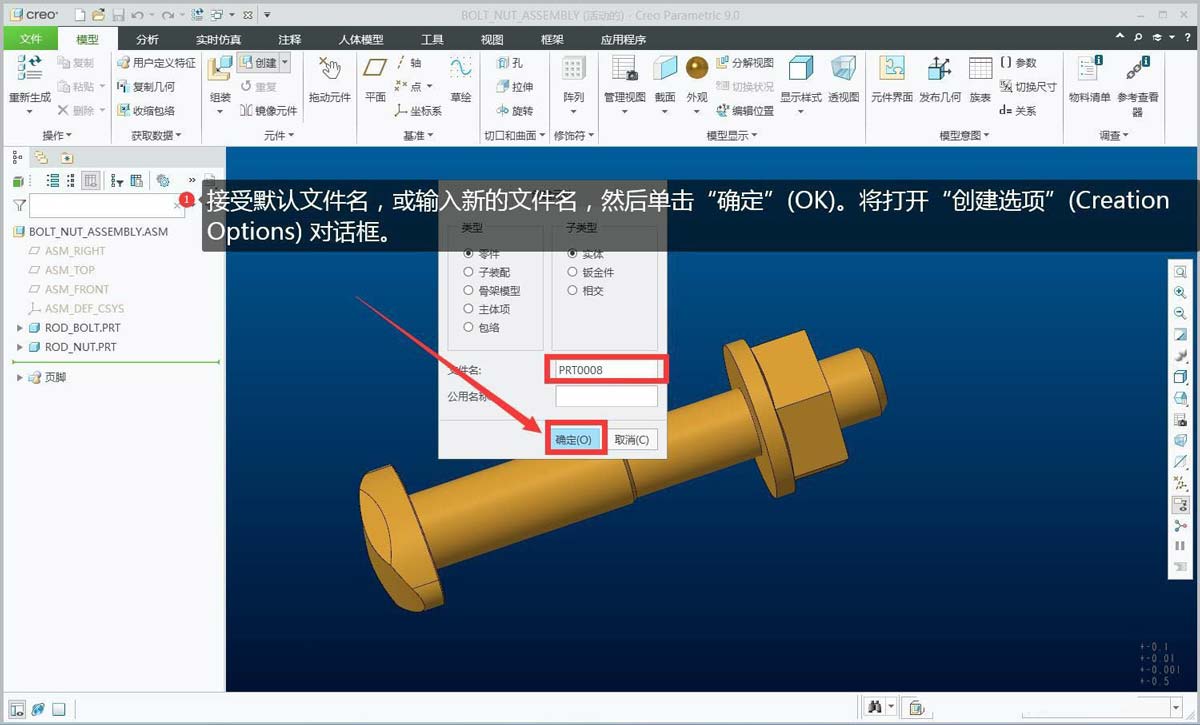This screenshot has height=725, width=1200.
Task: Open Component Interface (元件界面)
Action: click(x=892, y=70)
